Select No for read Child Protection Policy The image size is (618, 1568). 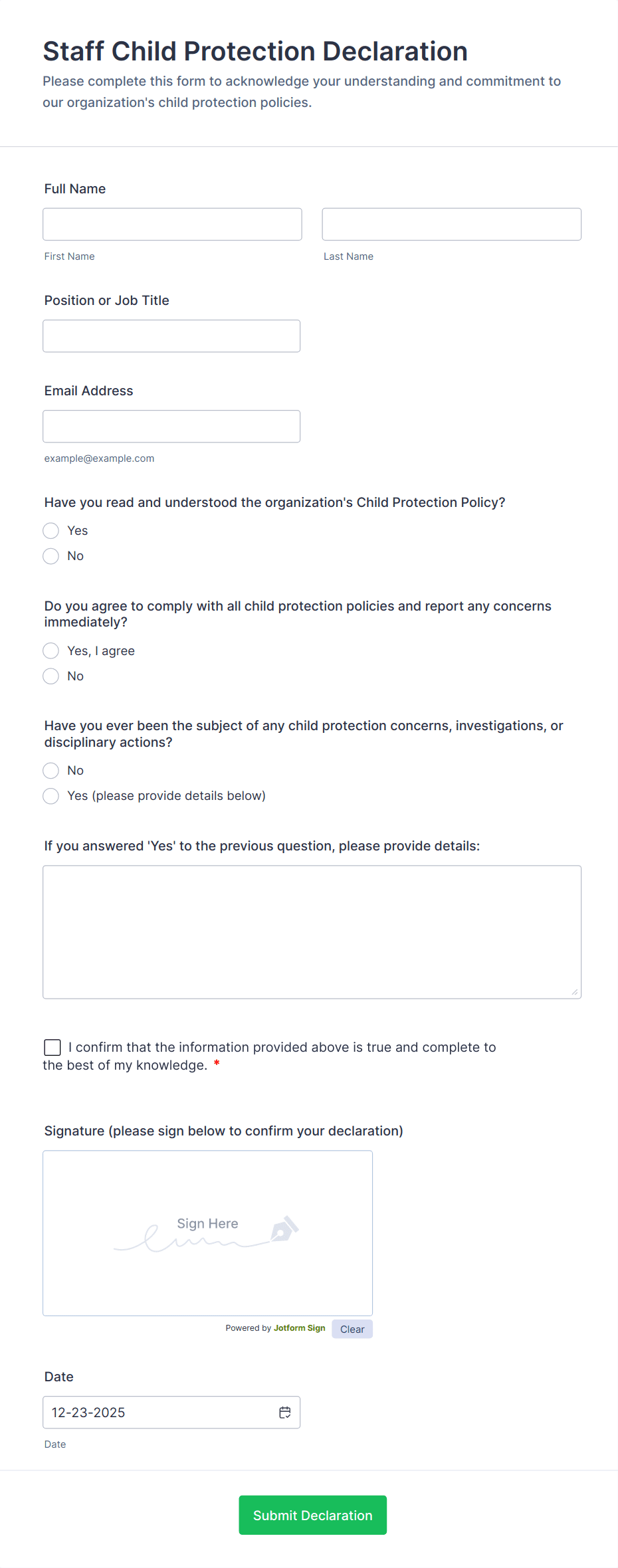pyautogui.click(x=51, y=556)
